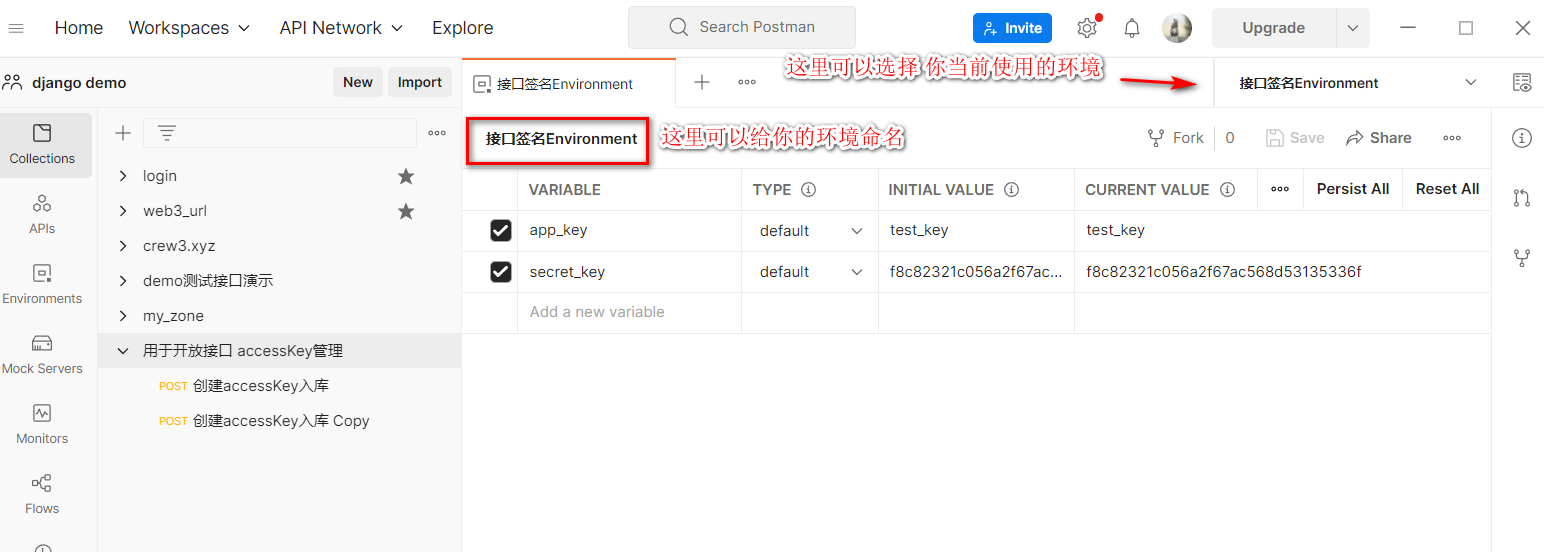
Task: Click the django demo workspace name
Action: pyautogui.click(x=79, y=82)
